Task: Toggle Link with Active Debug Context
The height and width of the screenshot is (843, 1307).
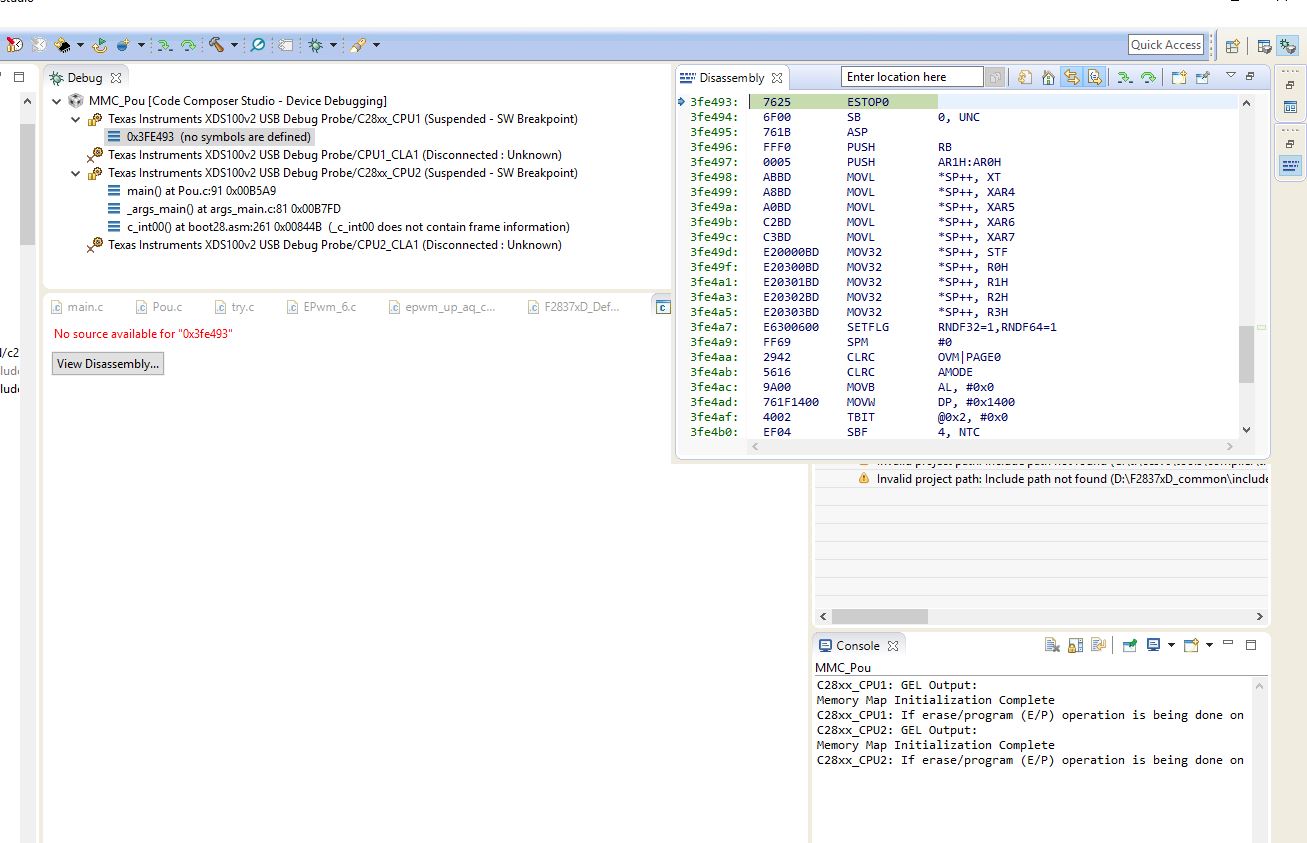Action: click(x=1071, y=77)
